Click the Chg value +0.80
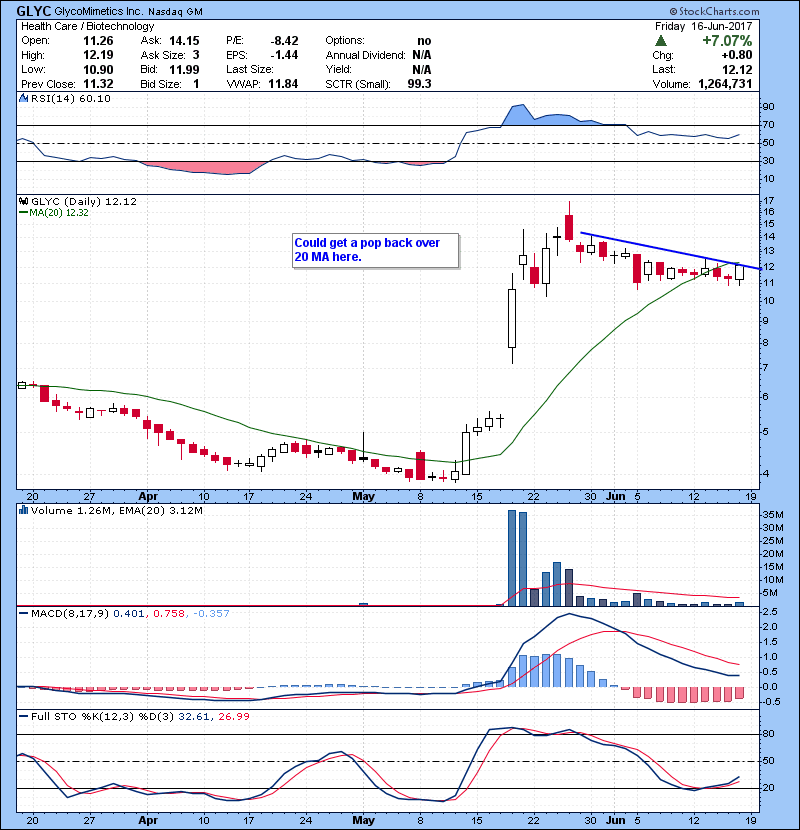Viewport: 800px width, 830px height. [736, 55]
